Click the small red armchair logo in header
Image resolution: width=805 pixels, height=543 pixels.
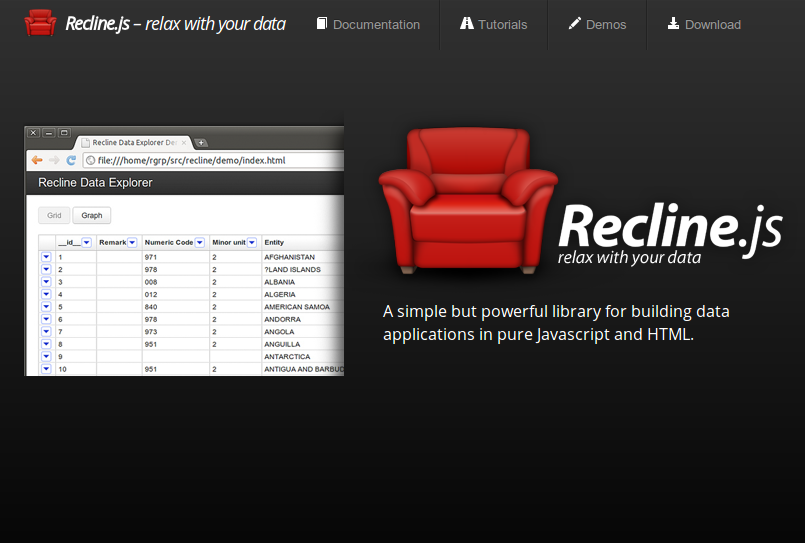point(40,23)
